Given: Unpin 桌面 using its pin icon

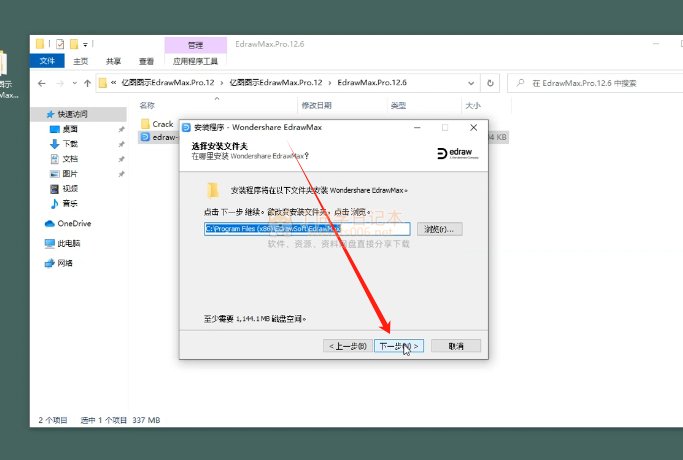Looking at the screenshot, I should pyautogui.click(x=122, y=129).
